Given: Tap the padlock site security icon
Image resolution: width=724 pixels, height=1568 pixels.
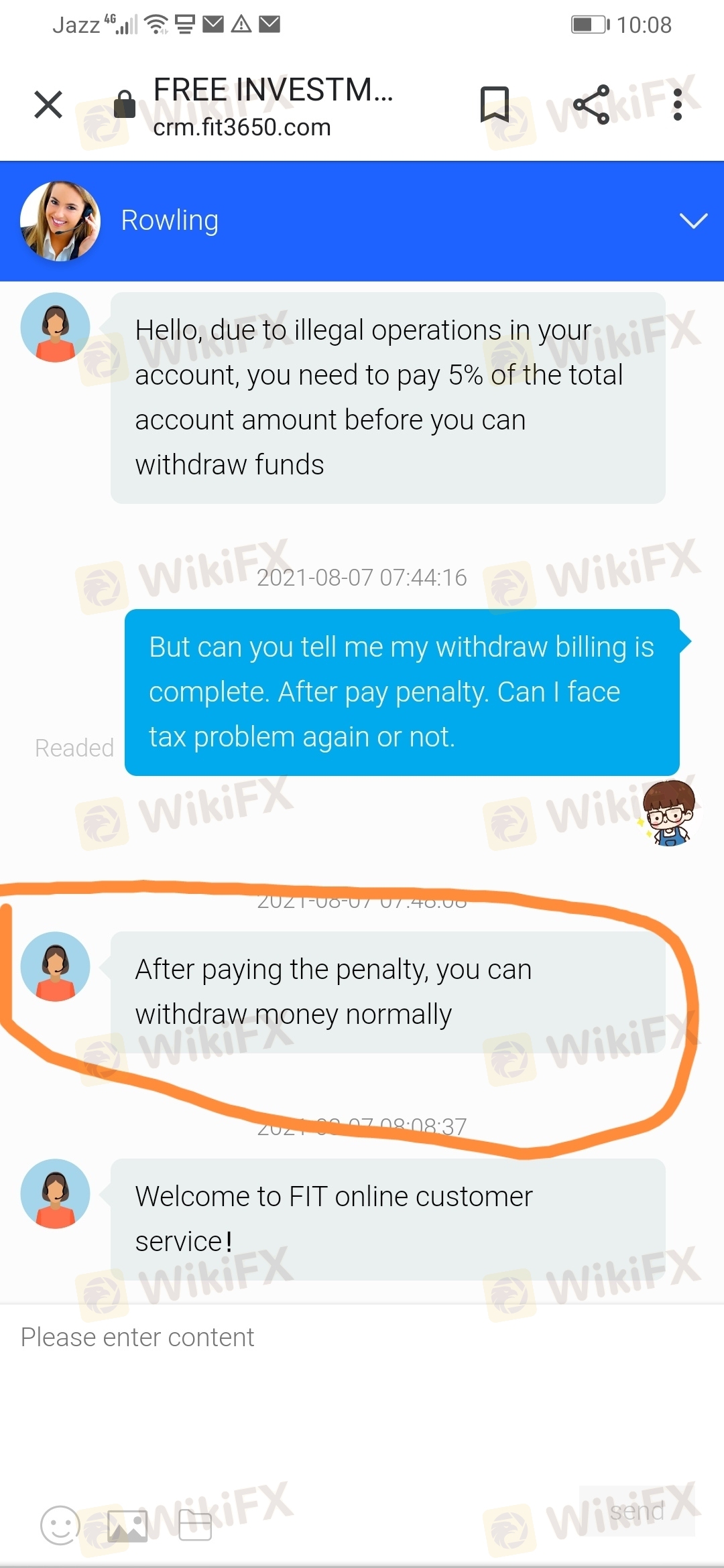Looking at the screenshot, I should pyautogui.click(x=125, y=104).
